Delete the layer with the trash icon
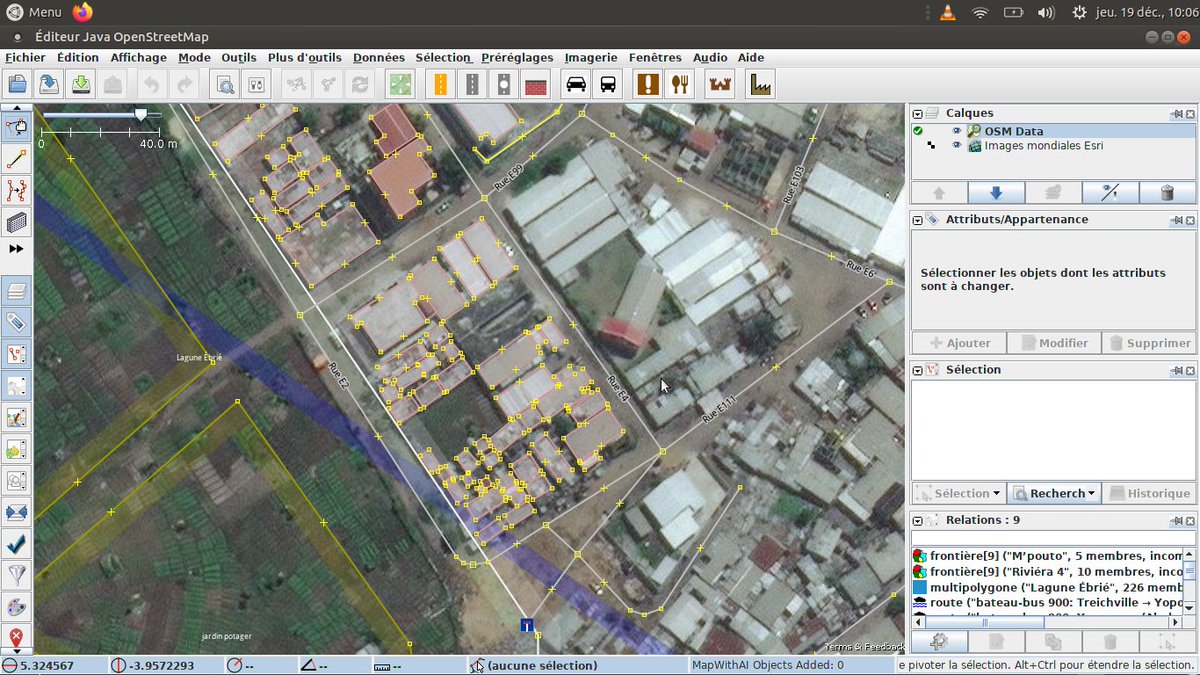The width and height of the screenshot is (1200, 675). [1166, 193]
